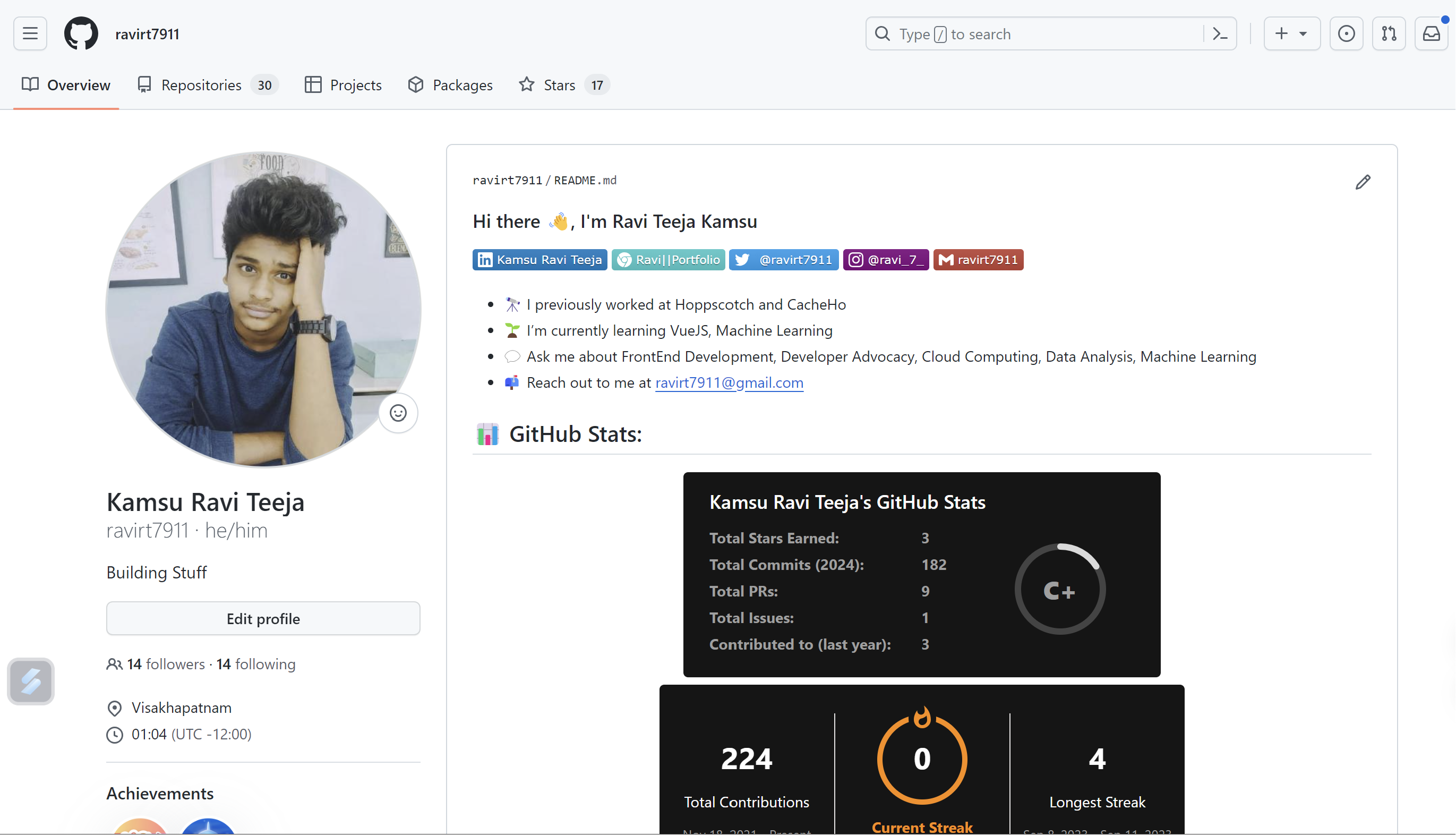Click the clock icon beside local time
The width and height of the screenshot is (1456, 835).
click(115, 735)
